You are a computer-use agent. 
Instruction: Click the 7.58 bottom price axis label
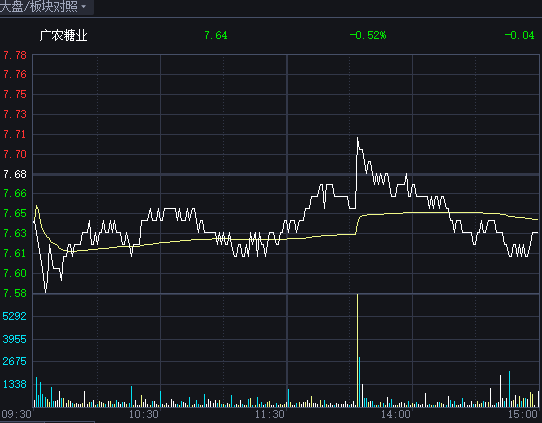(x=15, y=293)
